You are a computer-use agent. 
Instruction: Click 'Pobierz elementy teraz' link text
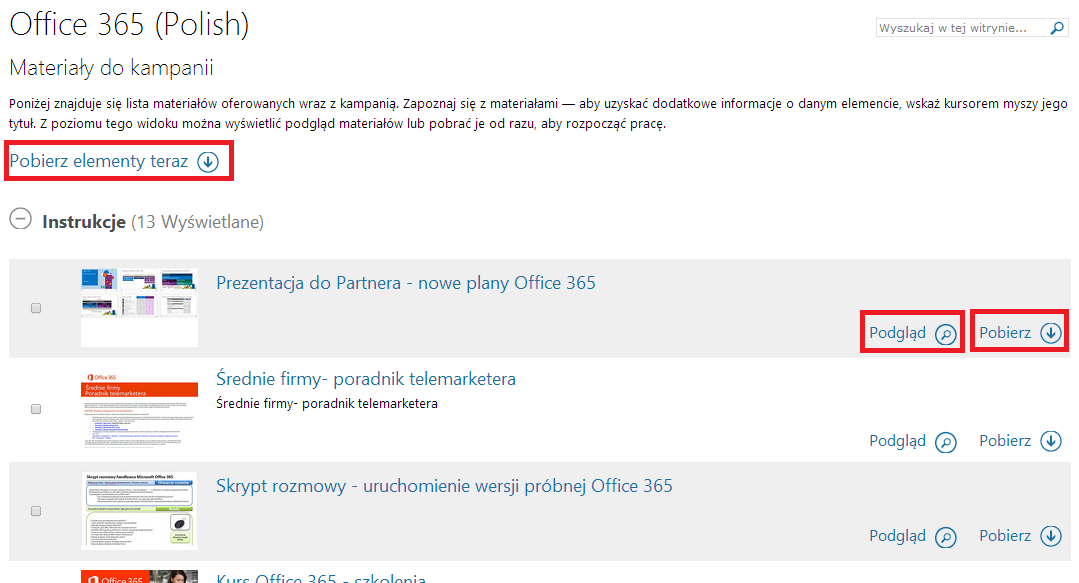[x=98, y=161]
